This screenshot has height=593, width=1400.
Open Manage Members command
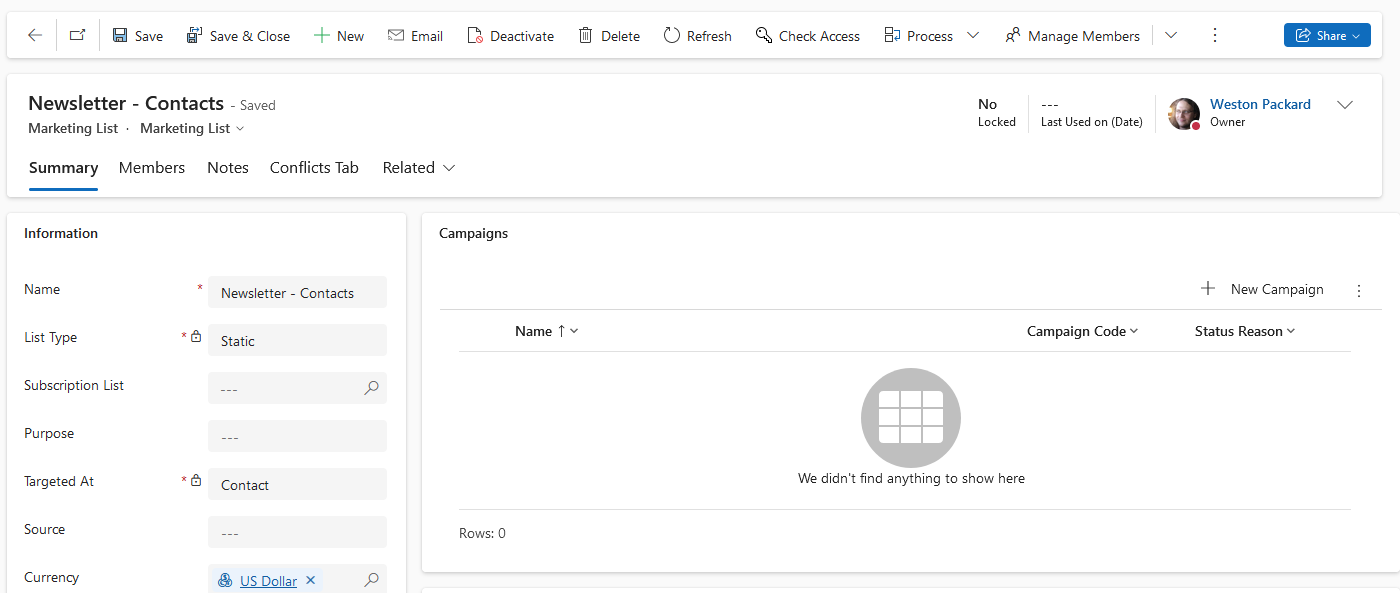tap(1072, 35)
